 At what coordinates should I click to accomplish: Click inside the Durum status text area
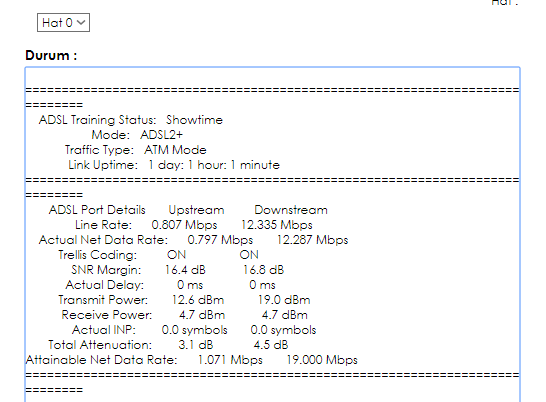click(x=273, y=234)
